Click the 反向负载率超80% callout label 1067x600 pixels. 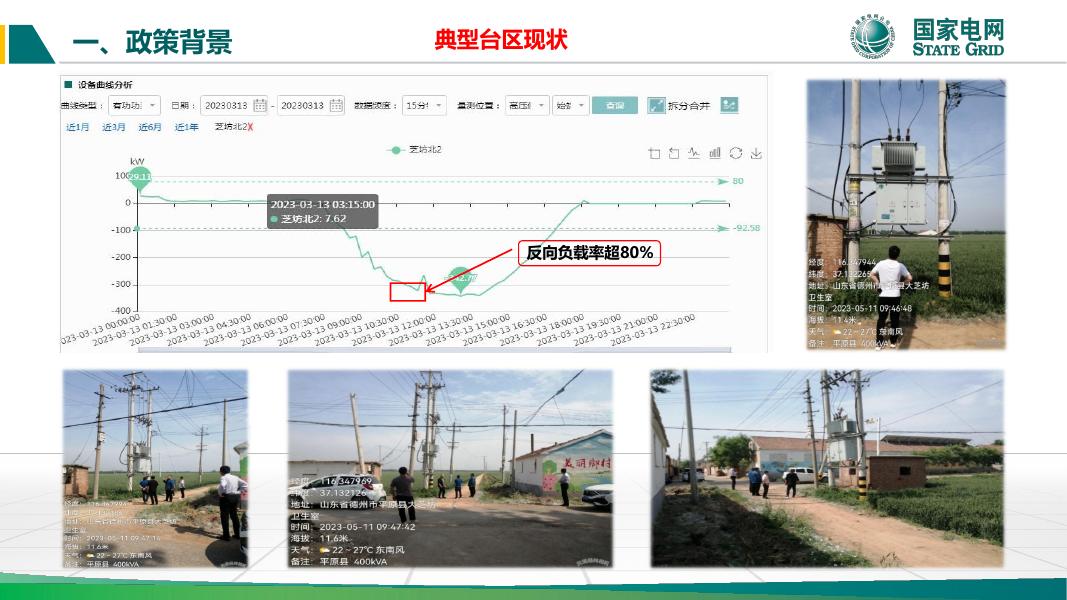[589, 253]
